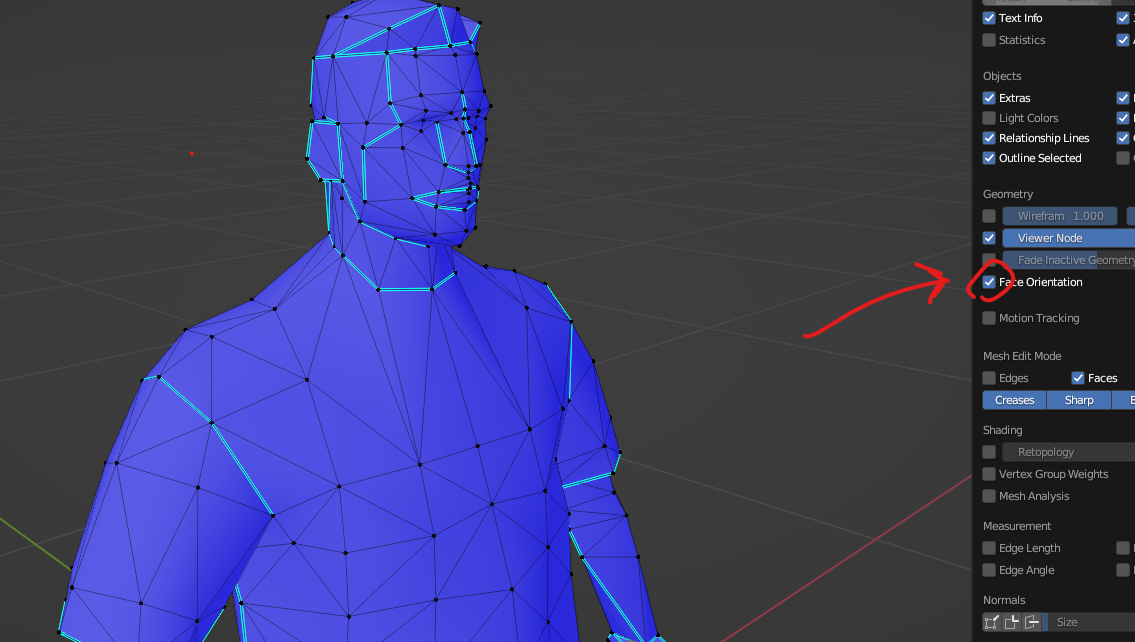This screenshot has height=642, width=1135.
Task: Uncheck Relationship Lines
Action: (x=989, y=138)
